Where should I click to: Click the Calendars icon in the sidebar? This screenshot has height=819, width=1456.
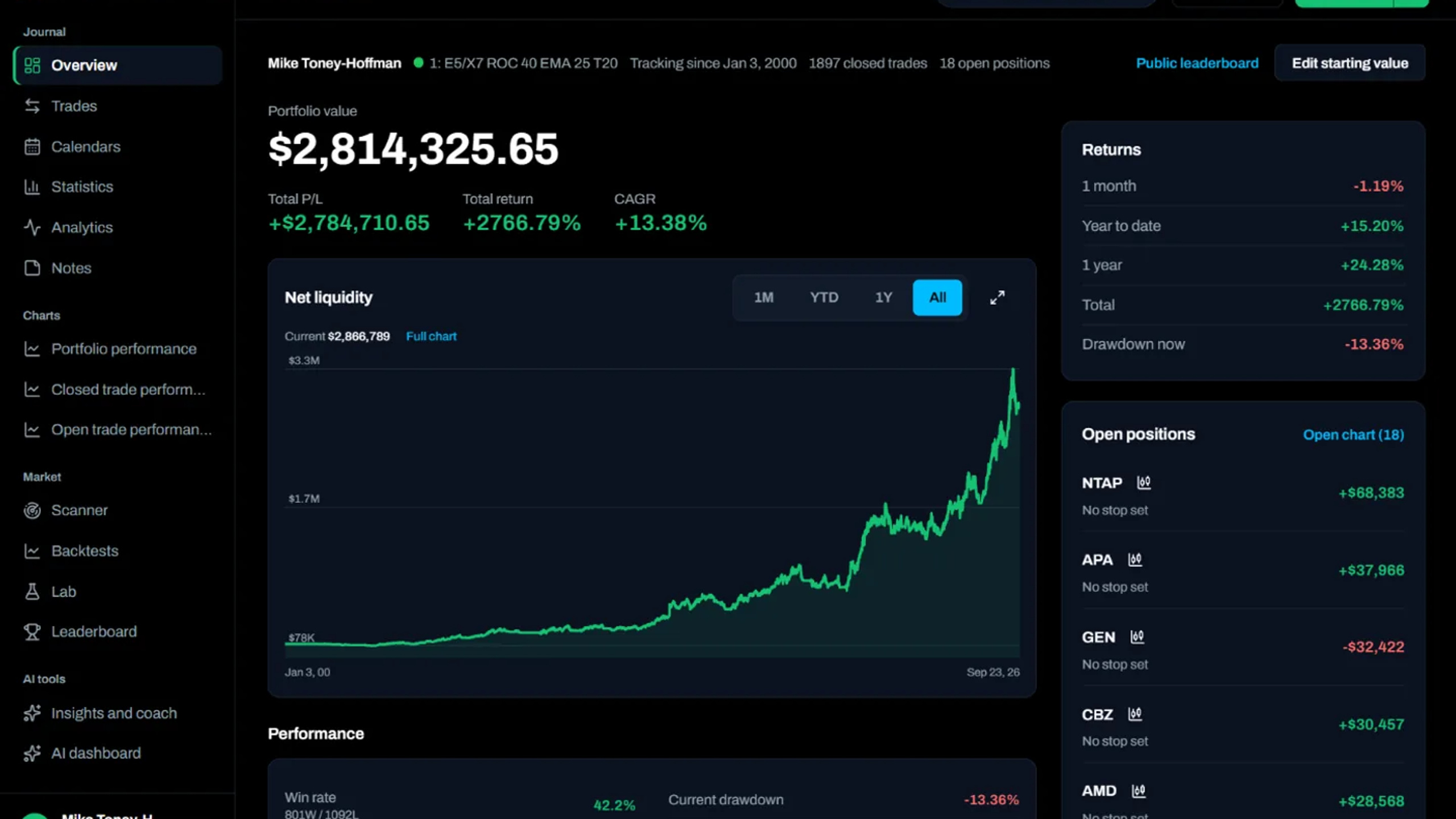32,147
